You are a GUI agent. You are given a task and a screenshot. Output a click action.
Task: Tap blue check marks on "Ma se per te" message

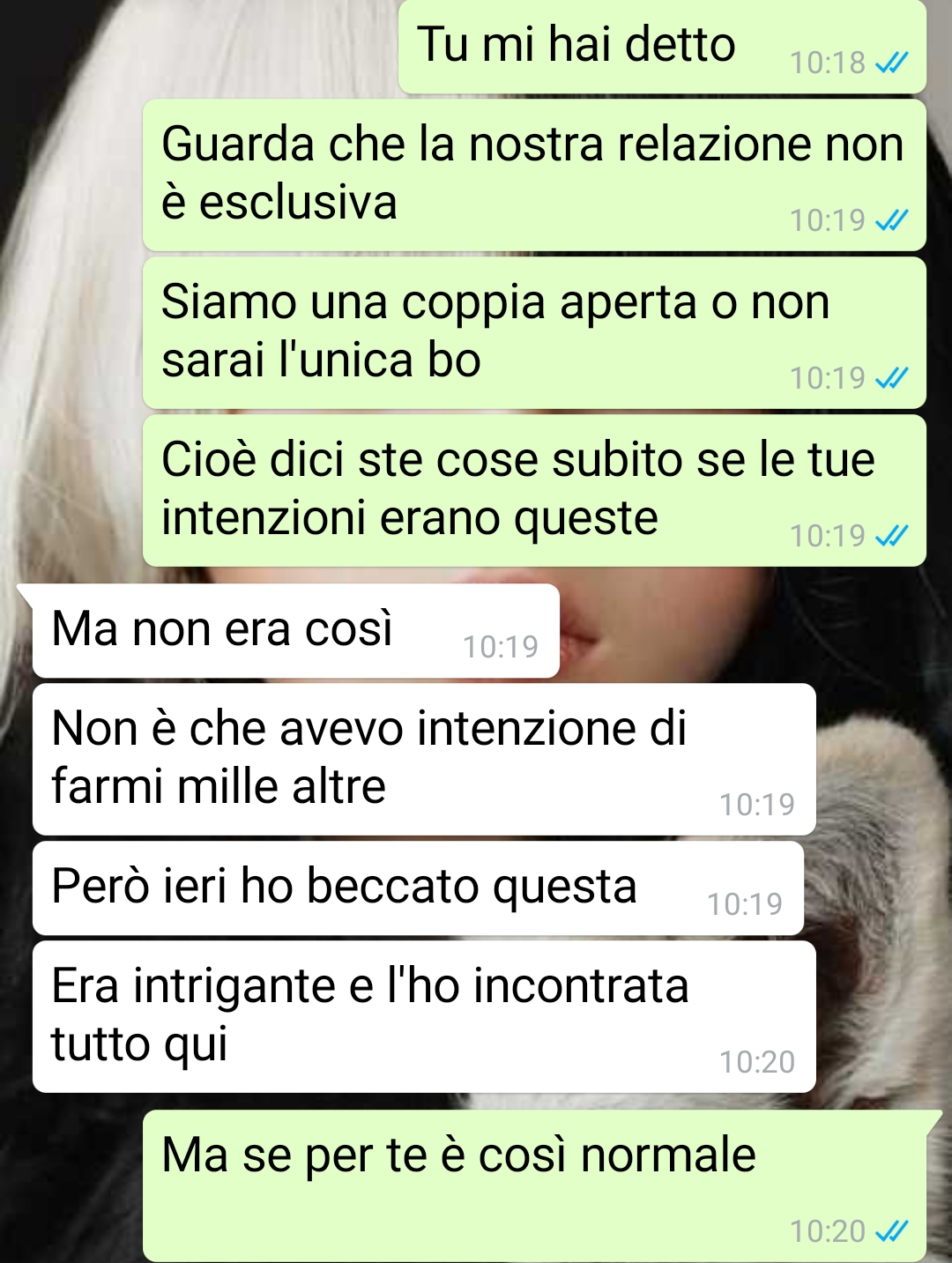(891, 1231)
